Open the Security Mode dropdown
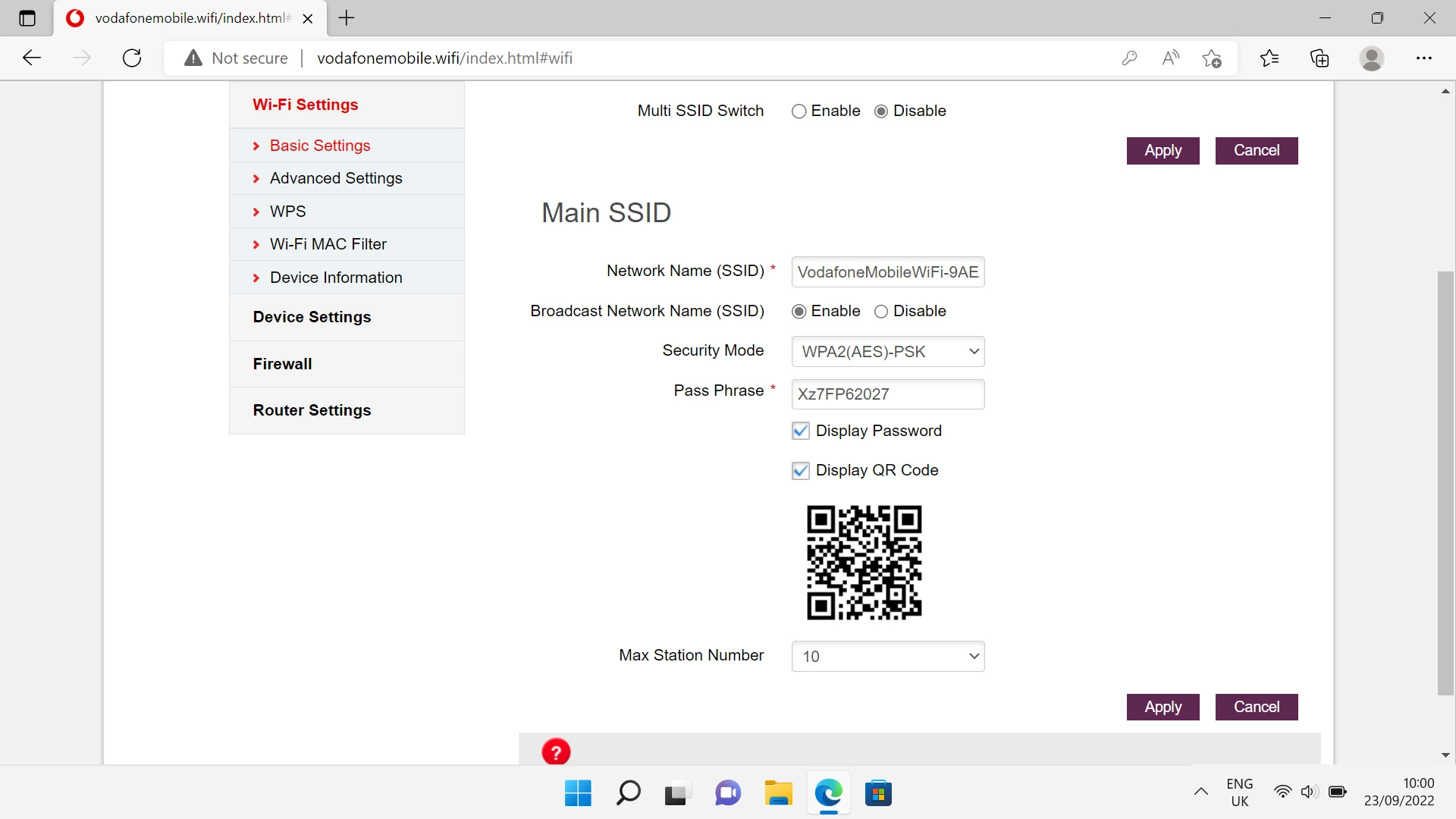 click(x=887, y=352)
